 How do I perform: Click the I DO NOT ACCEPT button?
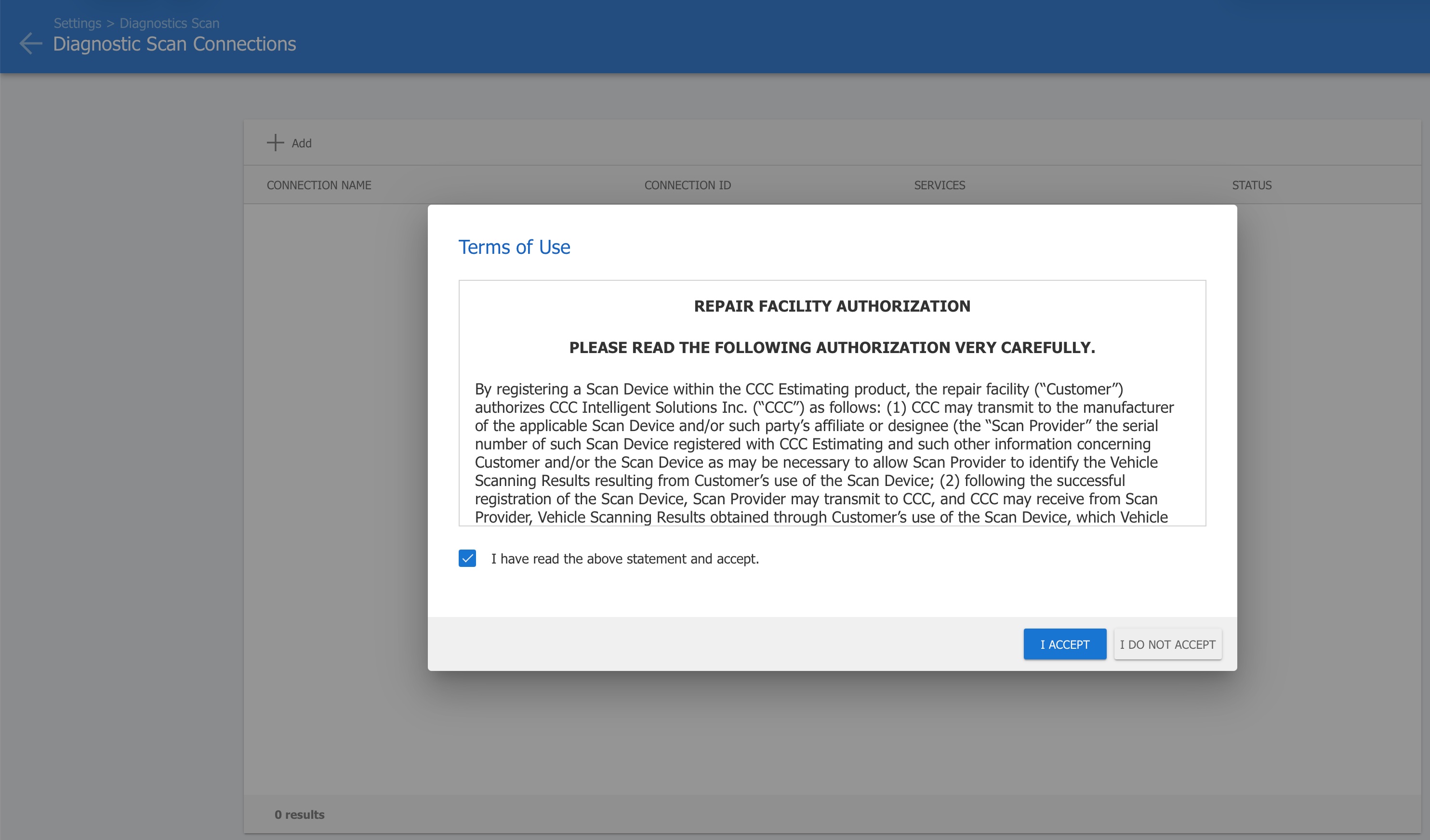click(1167, 644)
